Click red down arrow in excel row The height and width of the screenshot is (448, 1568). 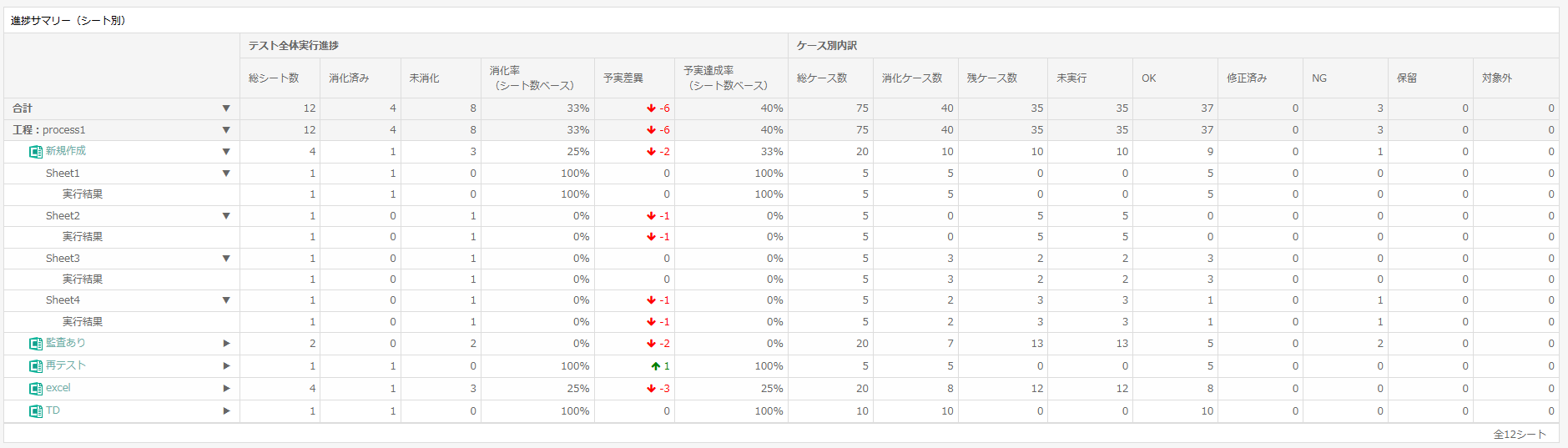[x=651, y=389]
